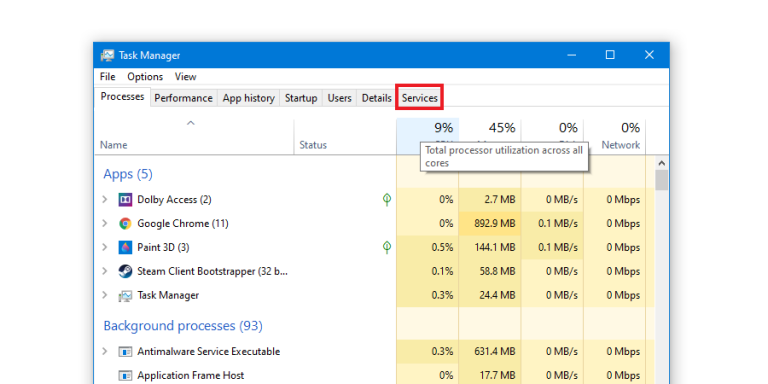768x384 pixels.
Task: Click the Paint 3D app icon
Action: pos(125,247)
